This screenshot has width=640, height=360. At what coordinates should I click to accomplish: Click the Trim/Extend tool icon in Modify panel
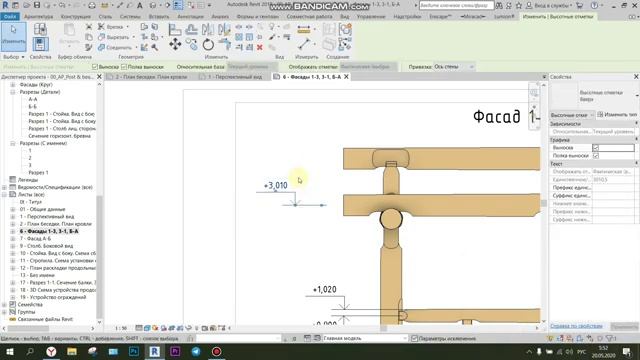tap(225, 44)
